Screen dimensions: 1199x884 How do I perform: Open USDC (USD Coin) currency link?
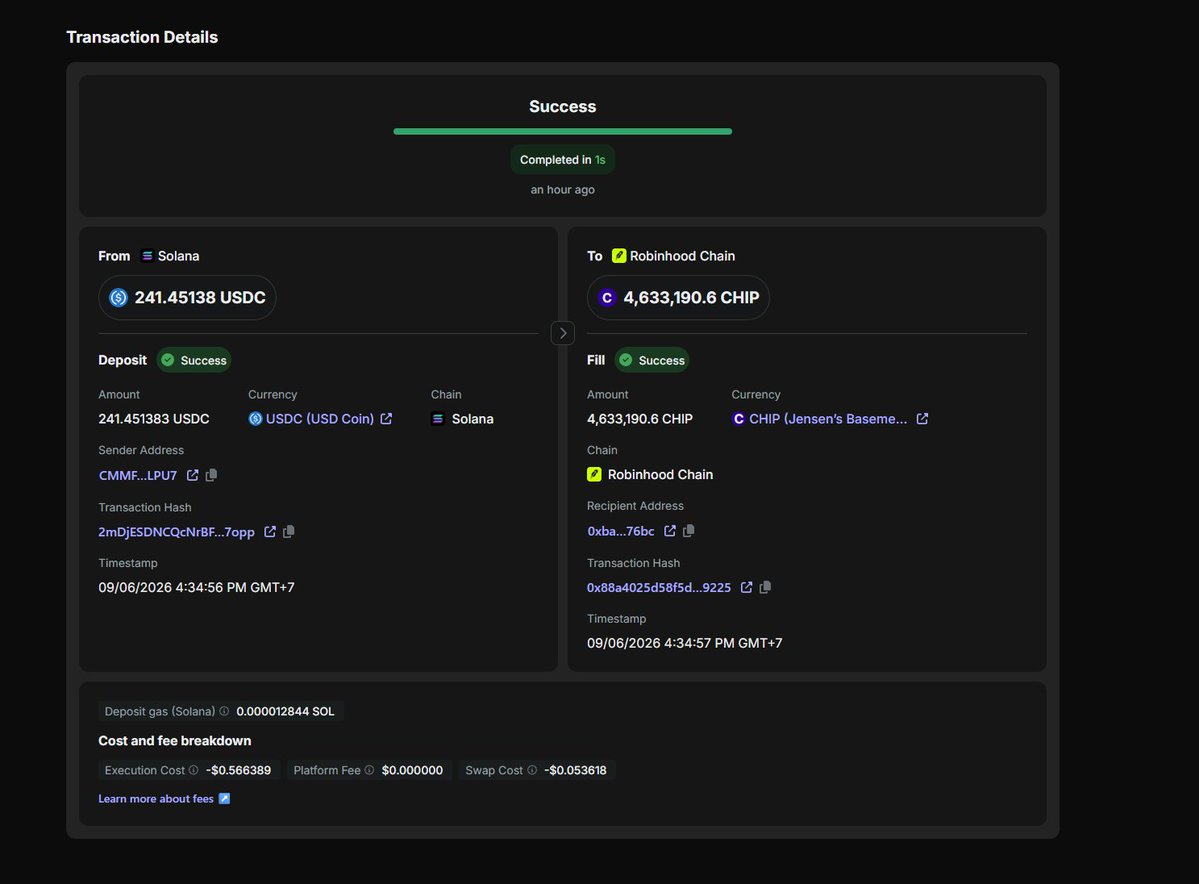320,419
